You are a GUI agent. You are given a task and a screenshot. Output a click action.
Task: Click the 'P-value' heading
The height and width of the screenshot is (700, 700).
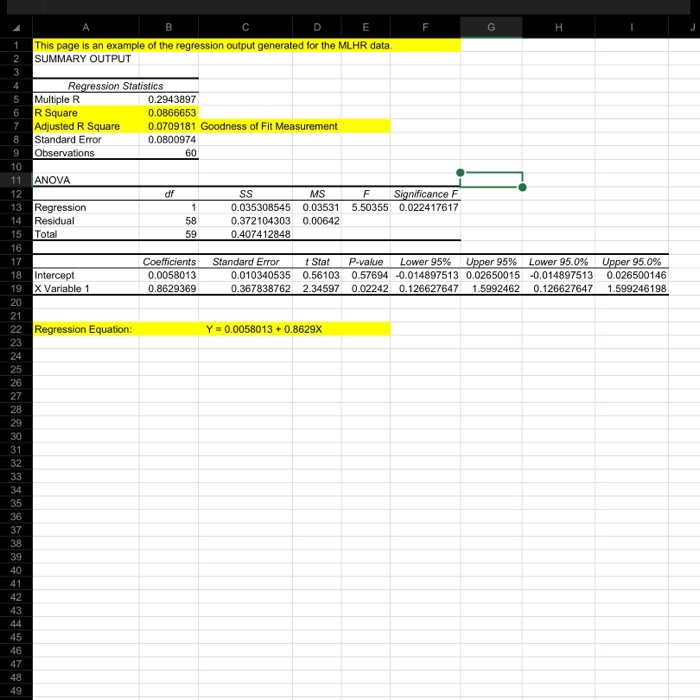pyautogui.click(x=366, y=262)
